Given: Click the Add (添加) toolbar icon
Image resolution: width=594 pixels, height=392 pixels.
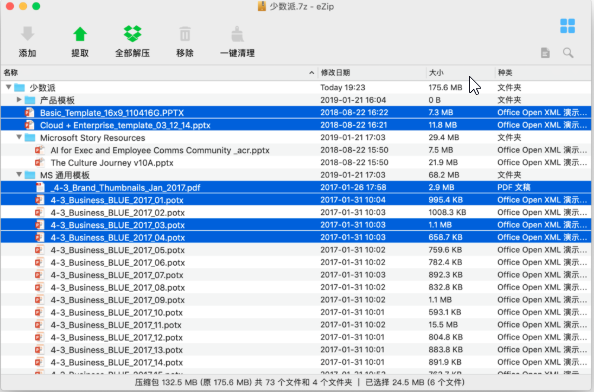Looking at the screenshot, I should click(27, 34).
